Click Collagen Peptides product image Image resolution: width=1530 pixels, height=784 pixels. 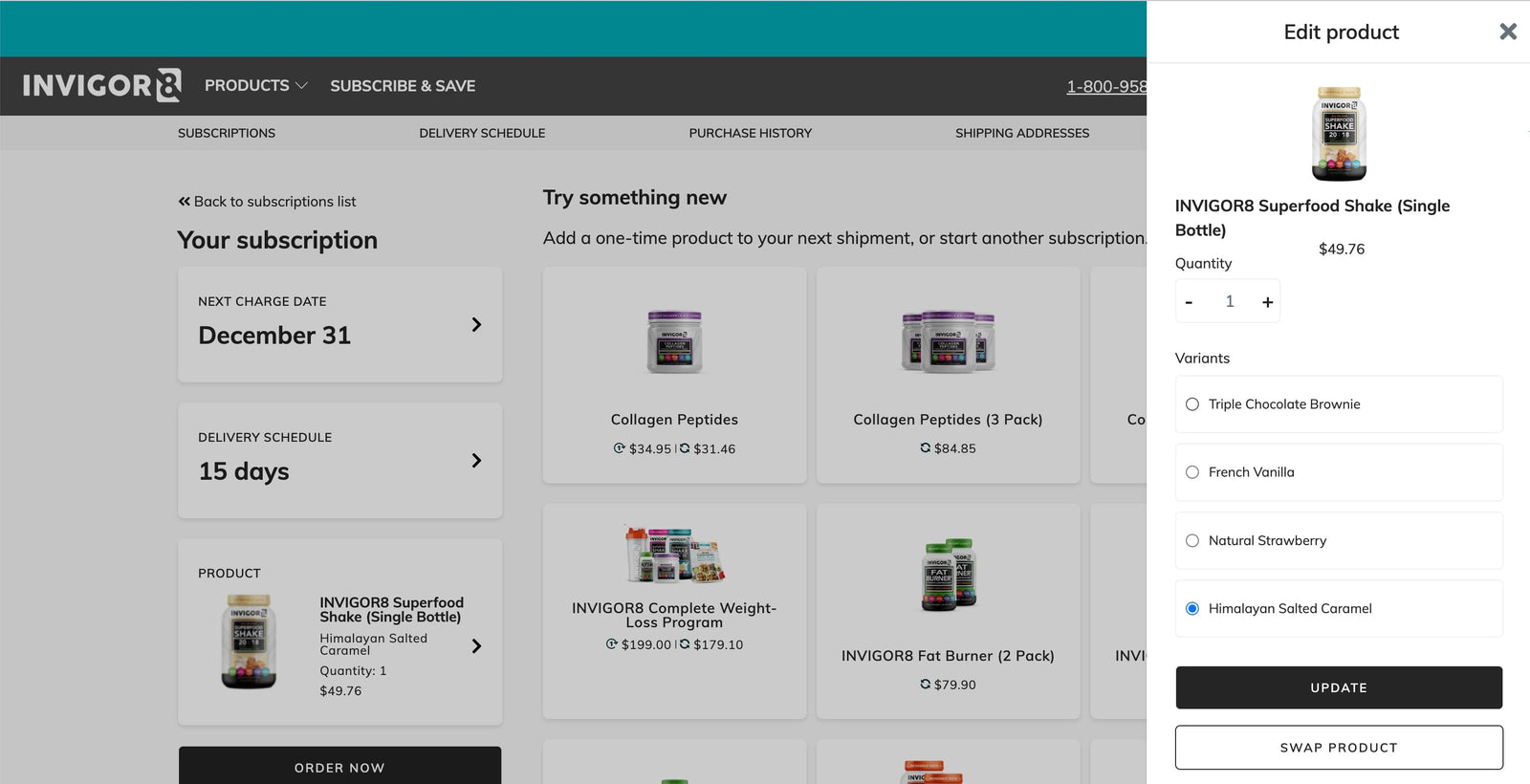point(674,341)
